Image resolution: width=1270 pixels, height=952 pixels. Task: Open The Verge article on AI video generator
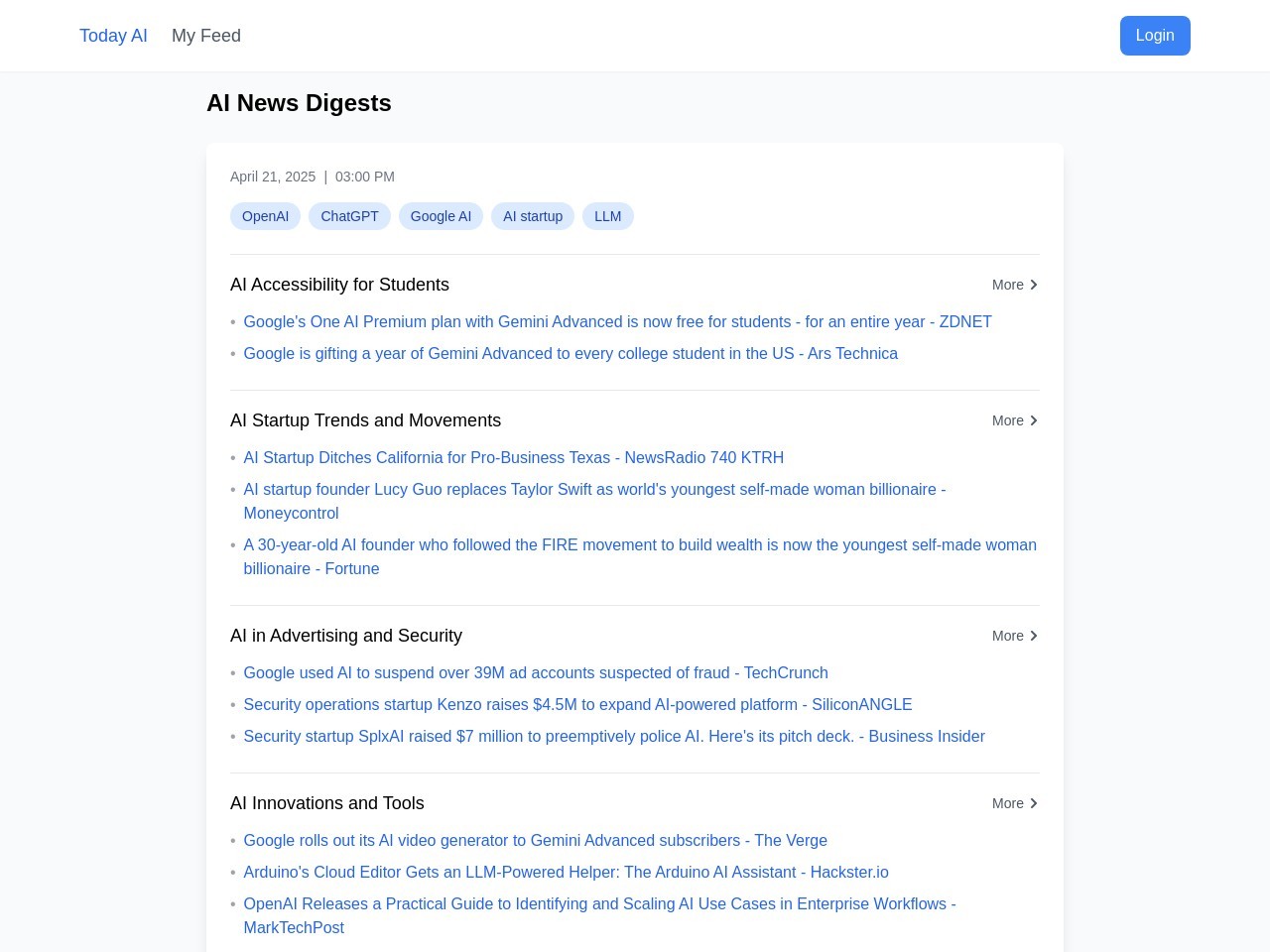(x=536, y=840)
